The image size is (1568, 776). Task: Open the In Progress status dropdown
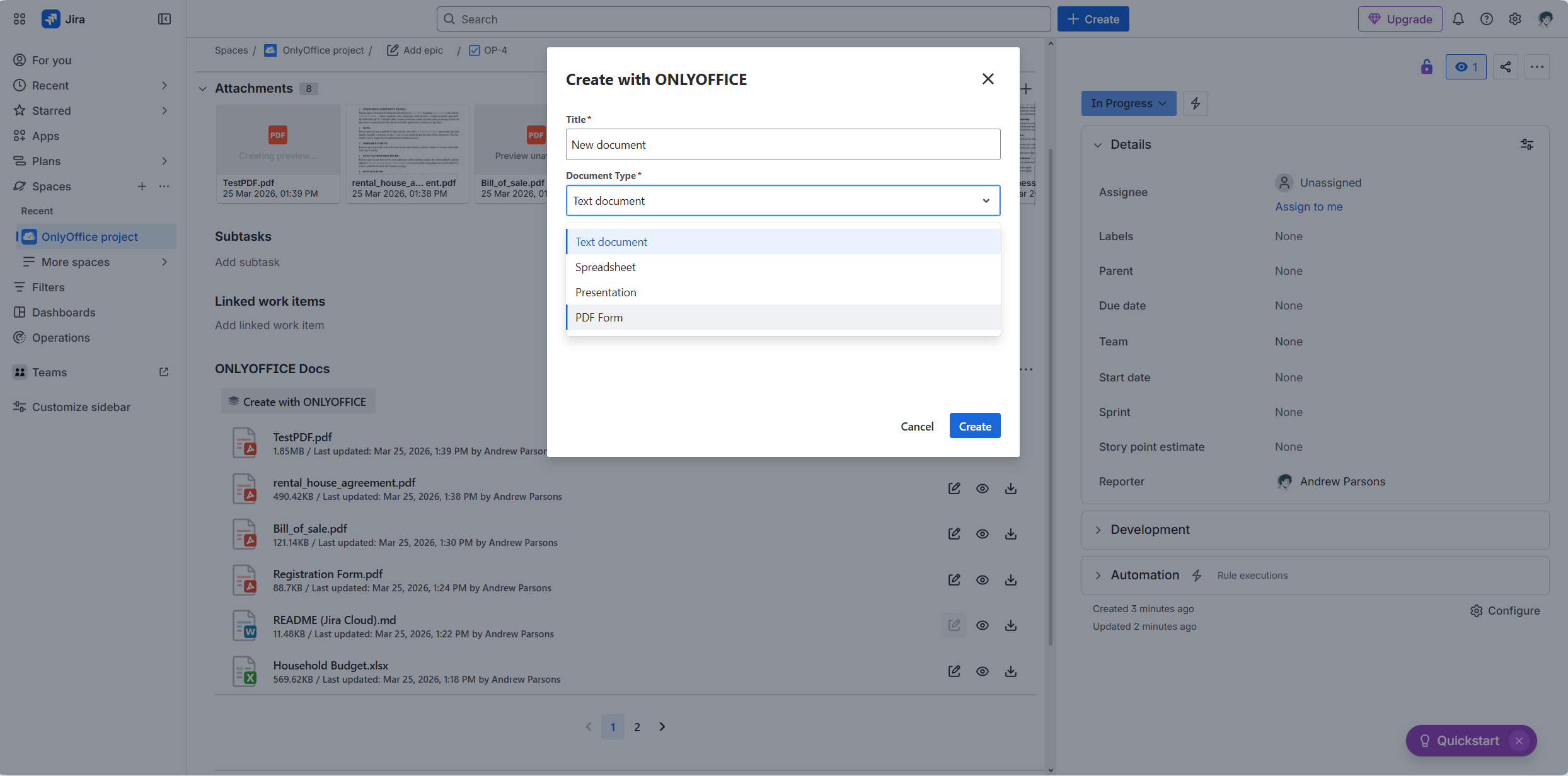(x=1128, y=103)
